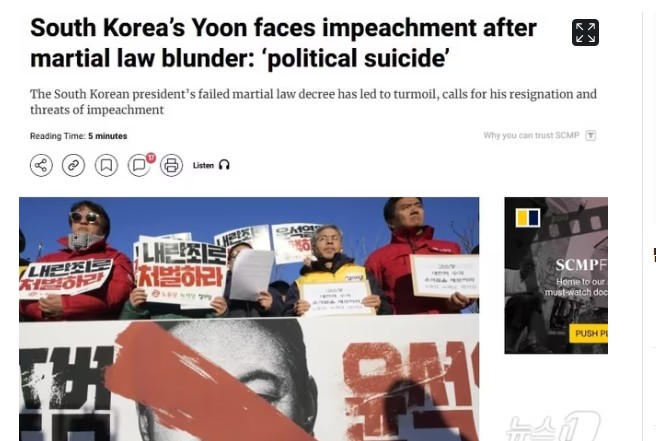Screen dimensions: 656x441
Task: Click the Reading Time 5 minutes label
Action: click(79, 136)
